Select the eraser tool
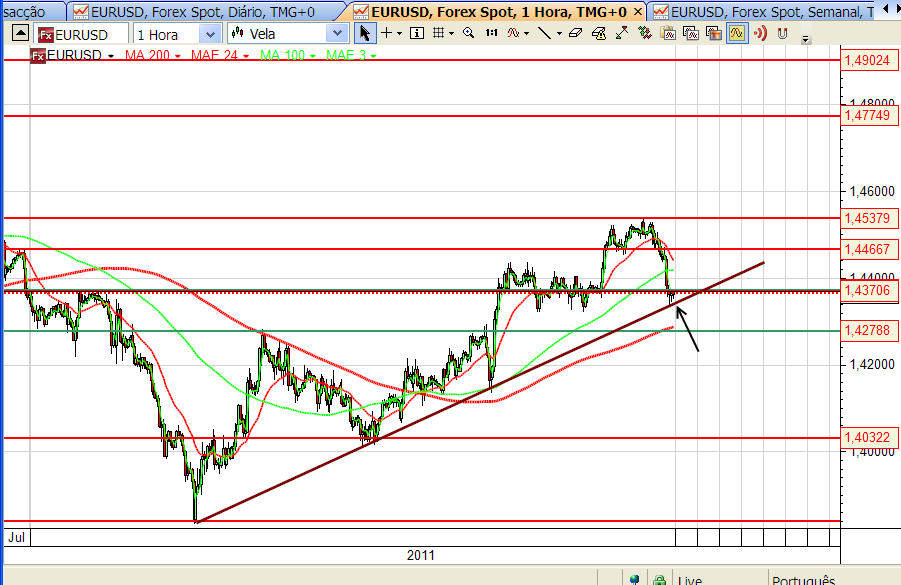 coord(575,33)
